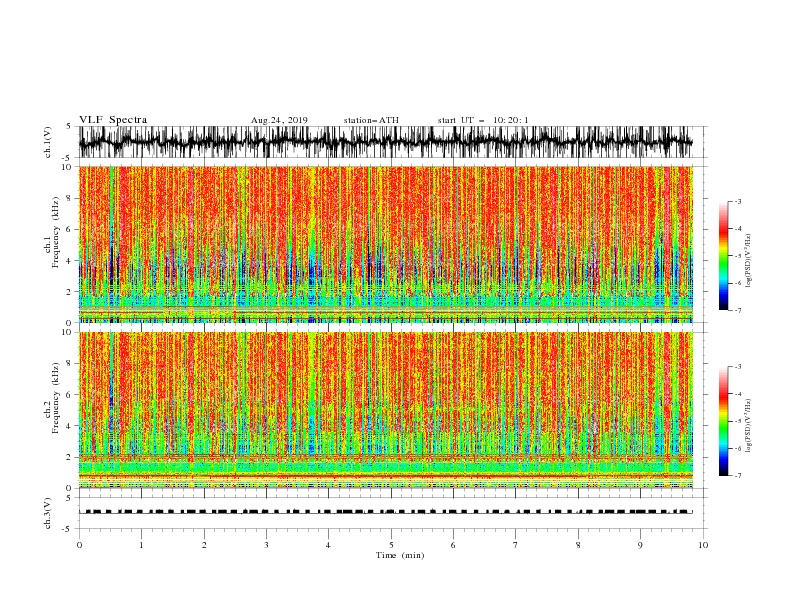Click the time axis tick label '5'
Screen dimensions: 792x612
click(x=391, y=545)
